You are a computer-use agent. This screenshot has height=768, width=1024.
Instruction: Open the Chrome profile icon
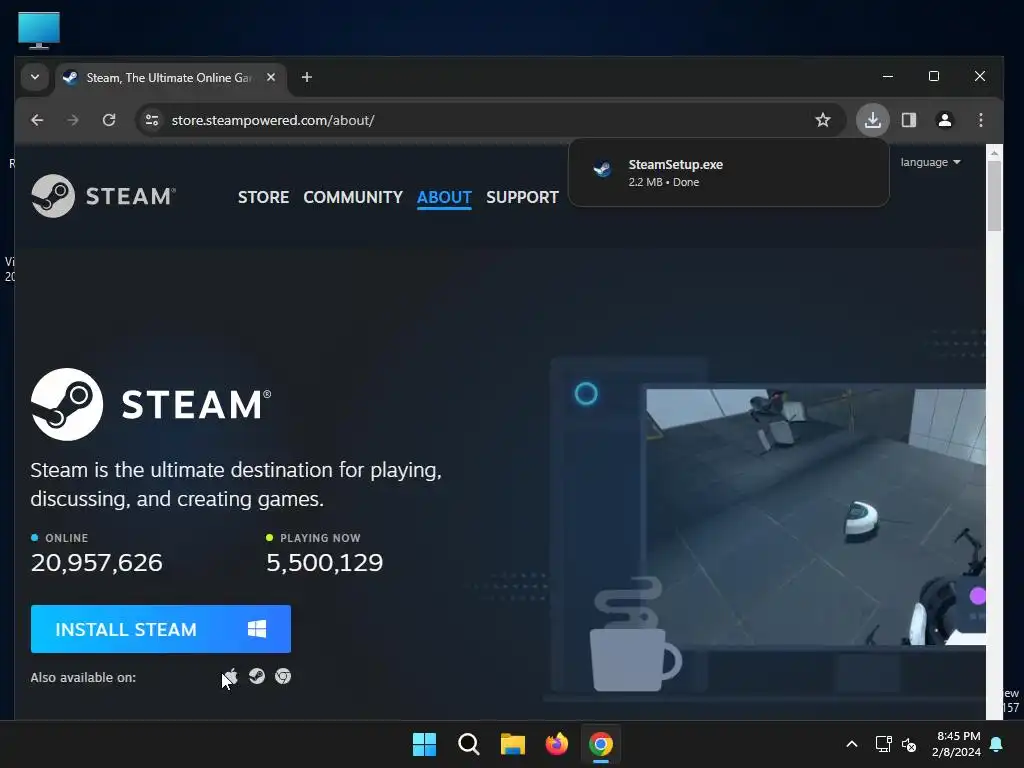point(945,120)
